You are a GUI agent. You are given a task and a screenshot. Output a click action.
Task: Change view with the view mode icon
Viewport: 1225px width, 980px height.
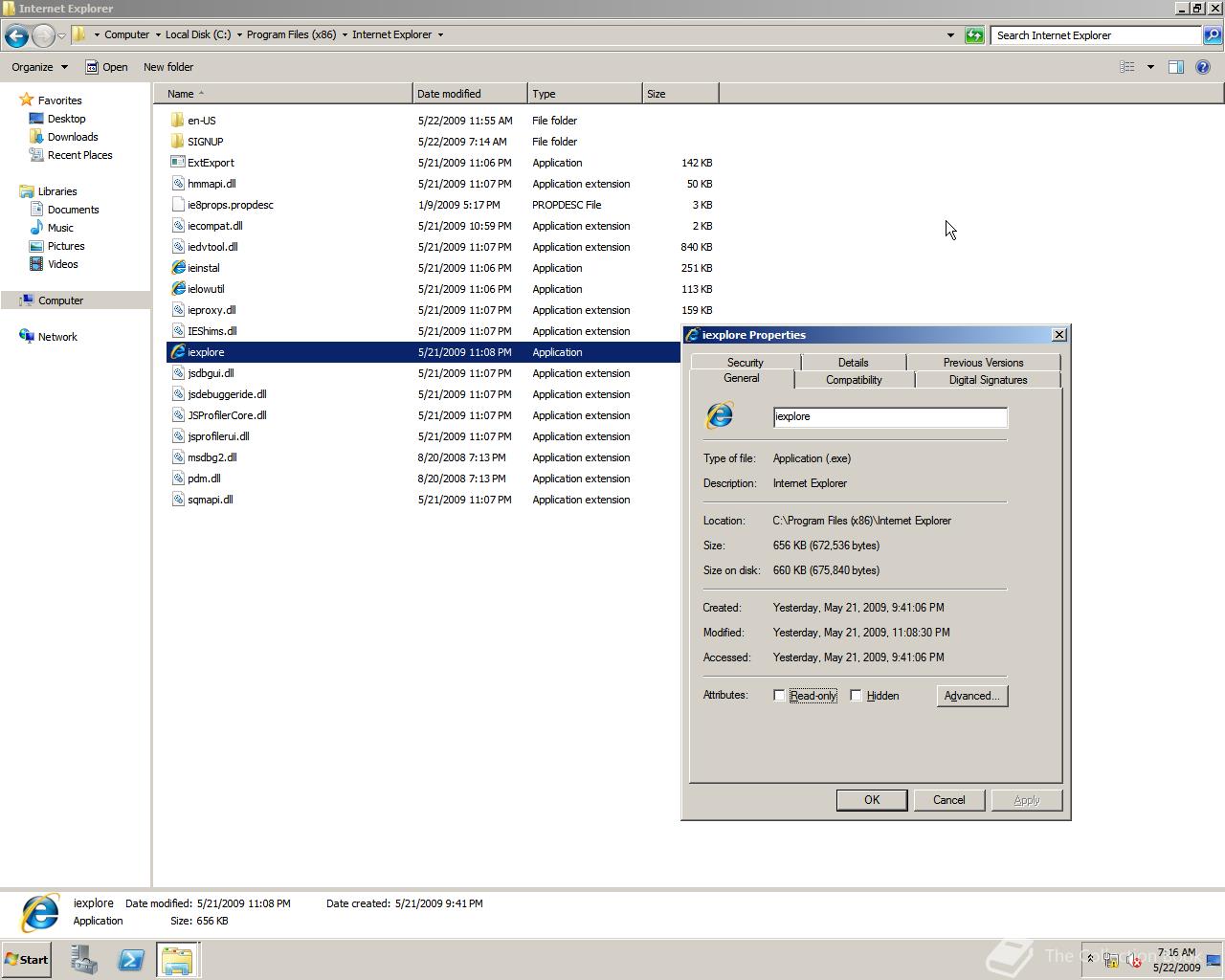point(1127,67)
